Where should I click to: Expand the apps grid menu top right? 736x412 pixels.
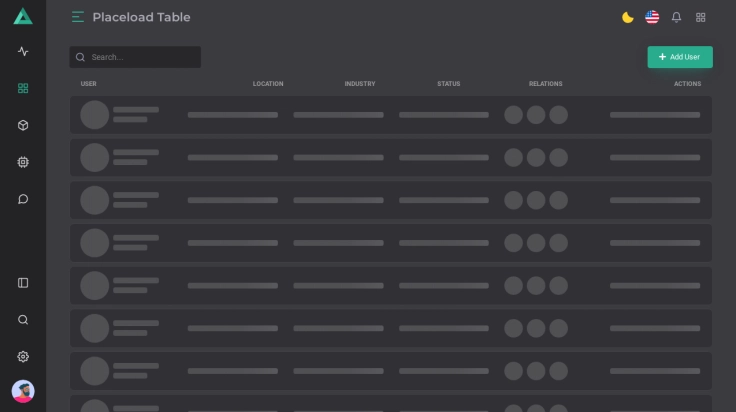pos(701,17)
